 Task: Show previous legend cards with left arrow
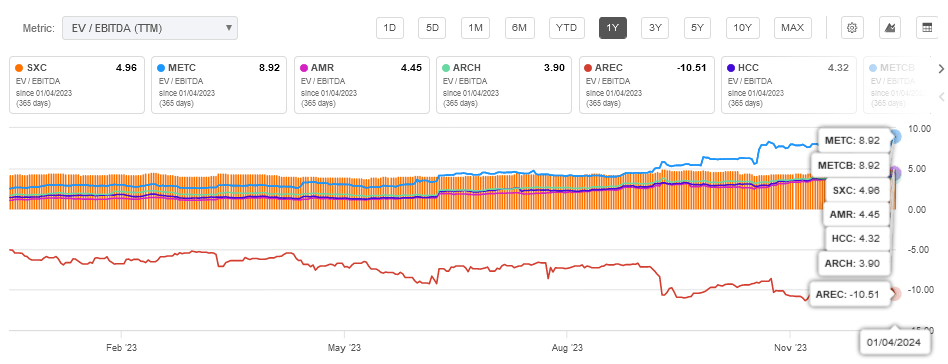(x=941, y=97)
